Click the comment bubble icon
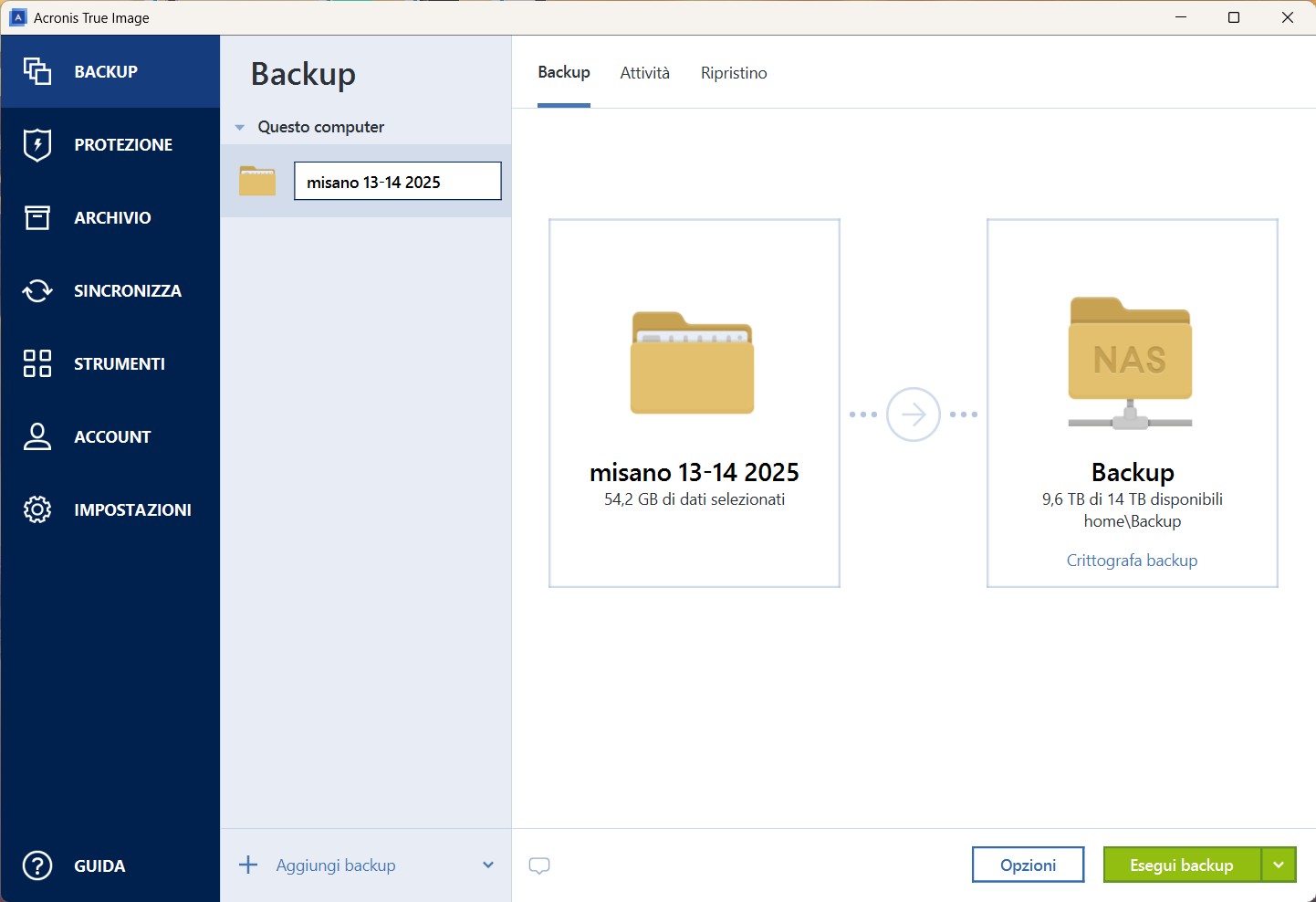 (x=539, y=865)
